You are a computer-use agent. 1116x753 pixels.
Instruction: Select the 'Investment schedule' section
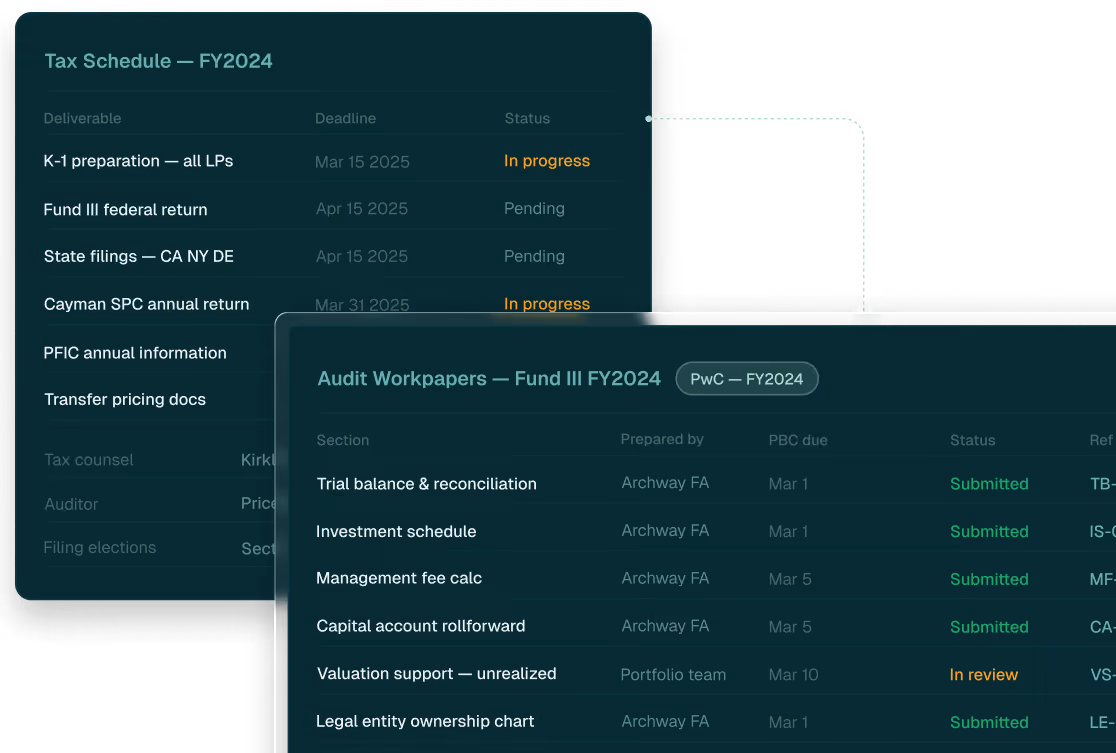pos(396,532)
